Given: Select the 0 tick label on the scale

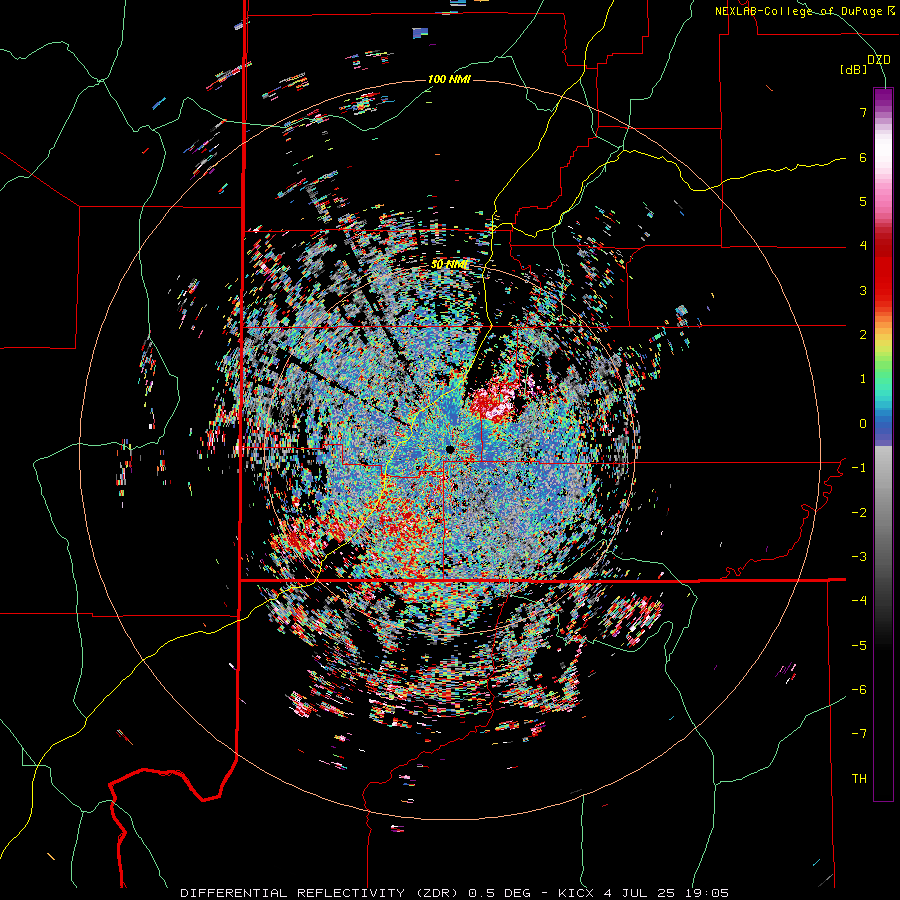Looking at the screenshot, I should tap(863, 424).
